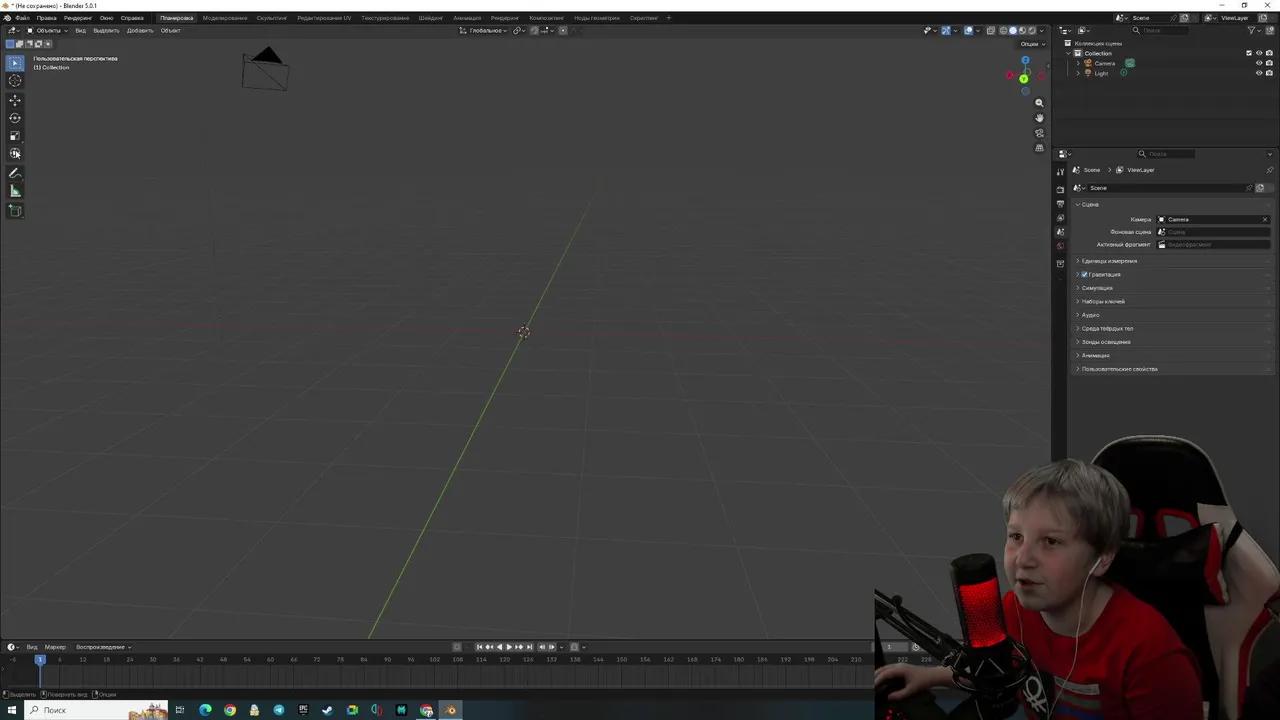Click the properties search field
This screenshot has height=720, width=1280.
pyautogui.click(x=1166, y=154)
